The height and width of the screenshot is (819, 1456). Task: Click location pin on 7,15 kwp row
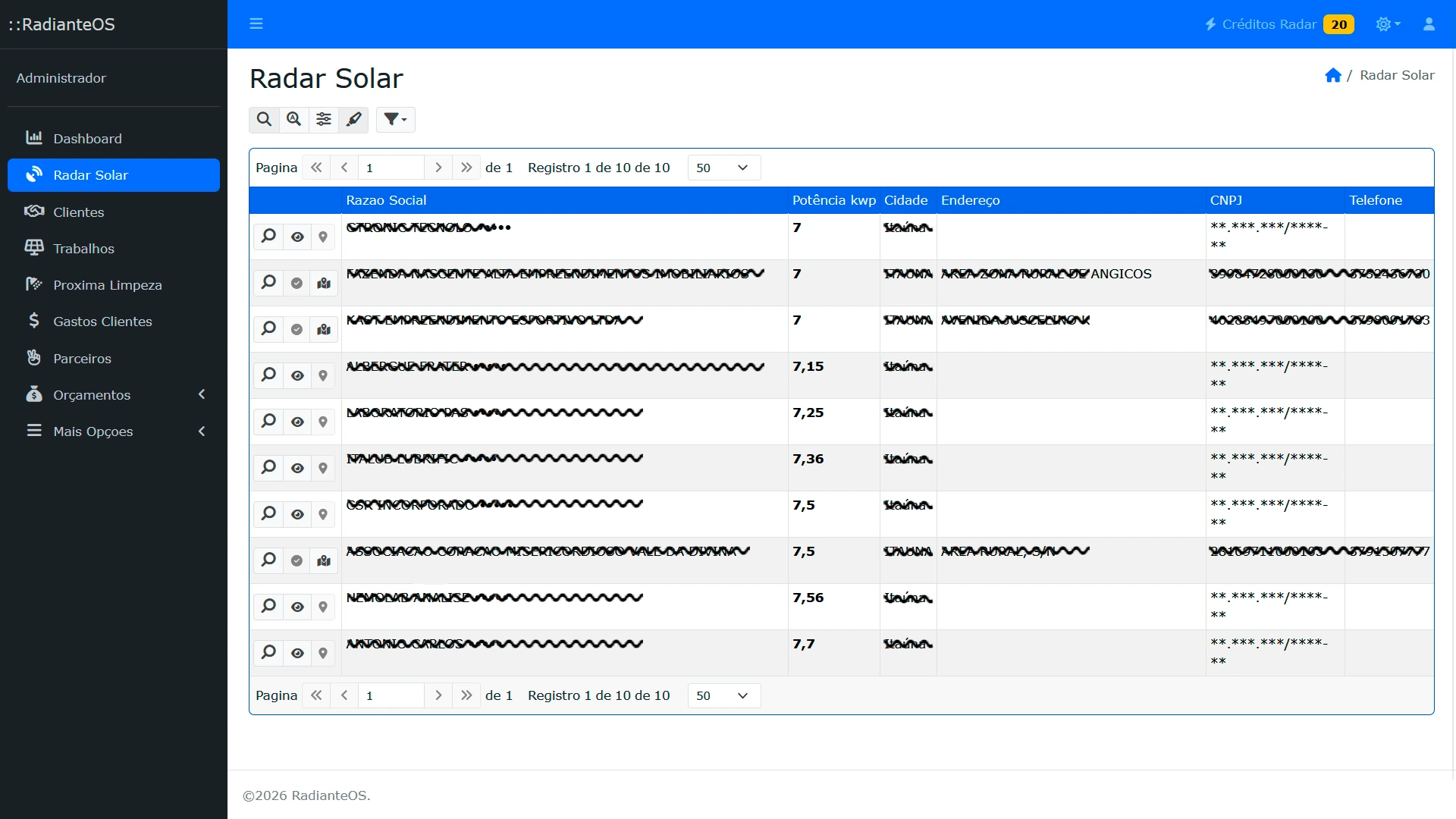point(323,375)
